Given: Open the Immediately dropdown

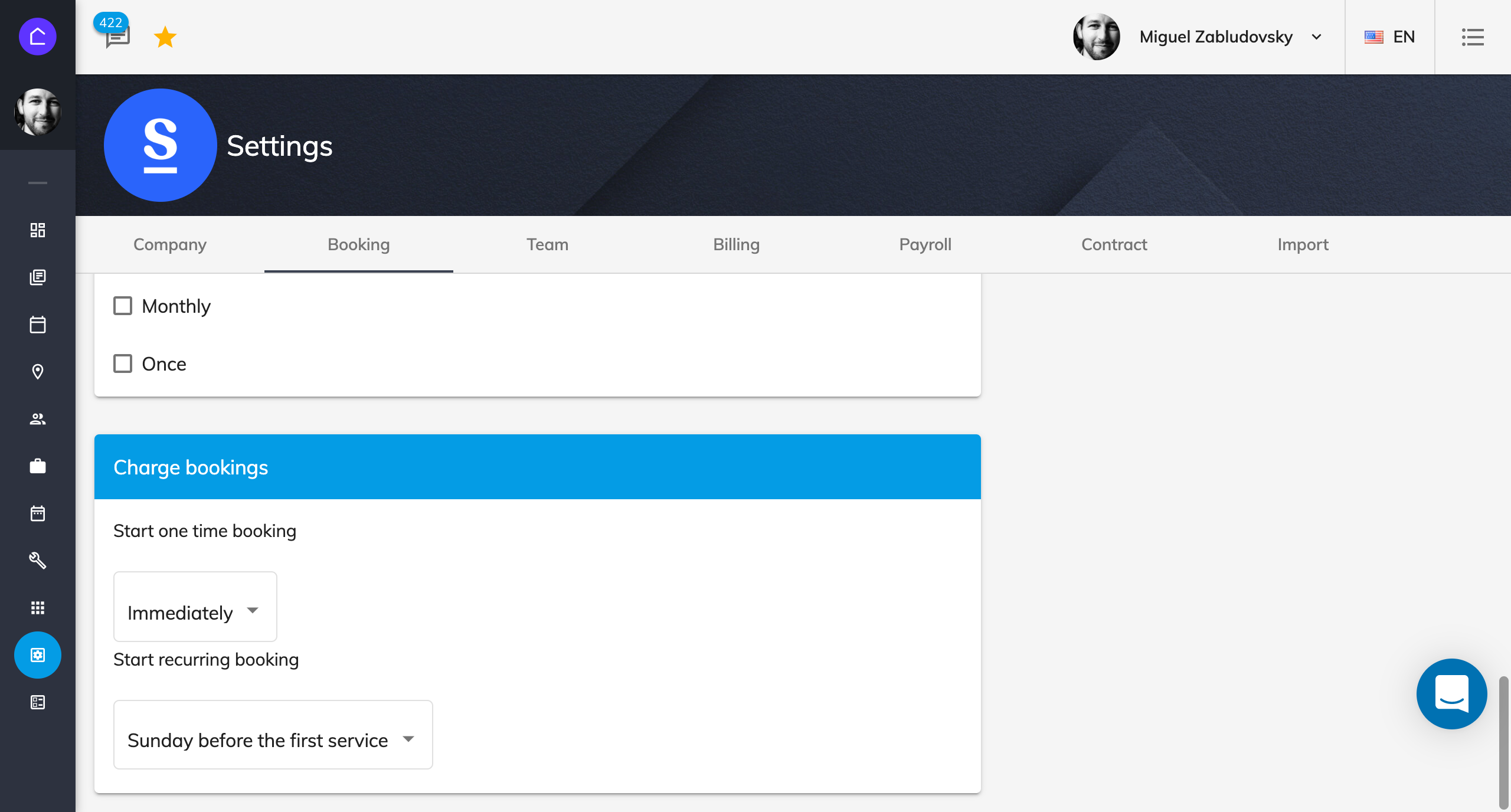Looking at the screenshot, I should coord(195,607).
